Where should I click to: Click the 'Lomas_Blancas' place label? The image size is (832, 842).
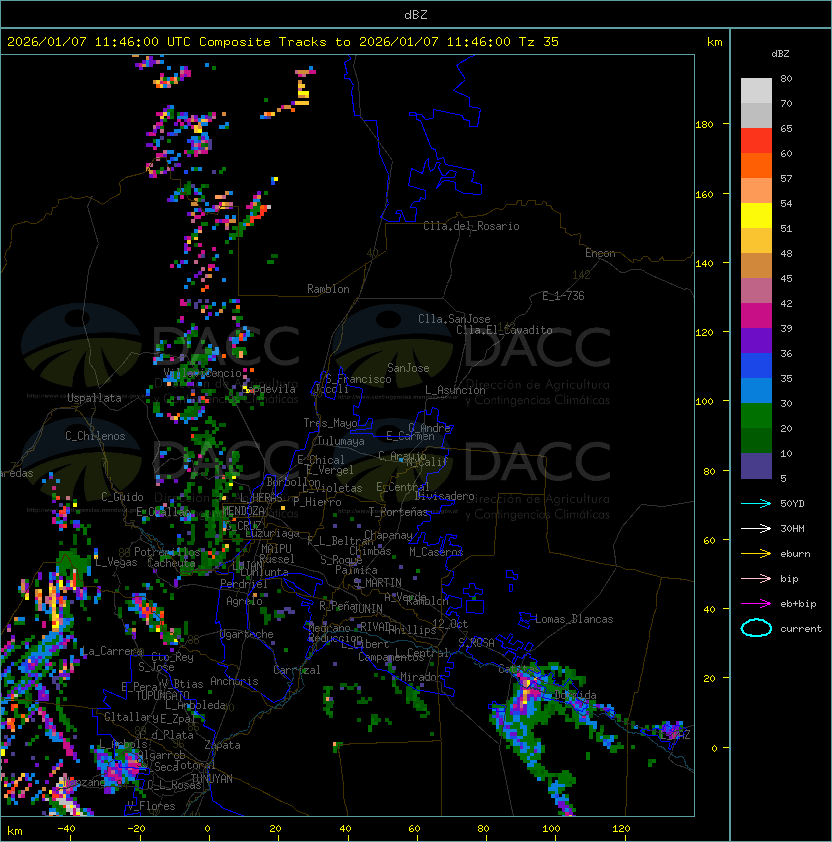click(574, 619)
